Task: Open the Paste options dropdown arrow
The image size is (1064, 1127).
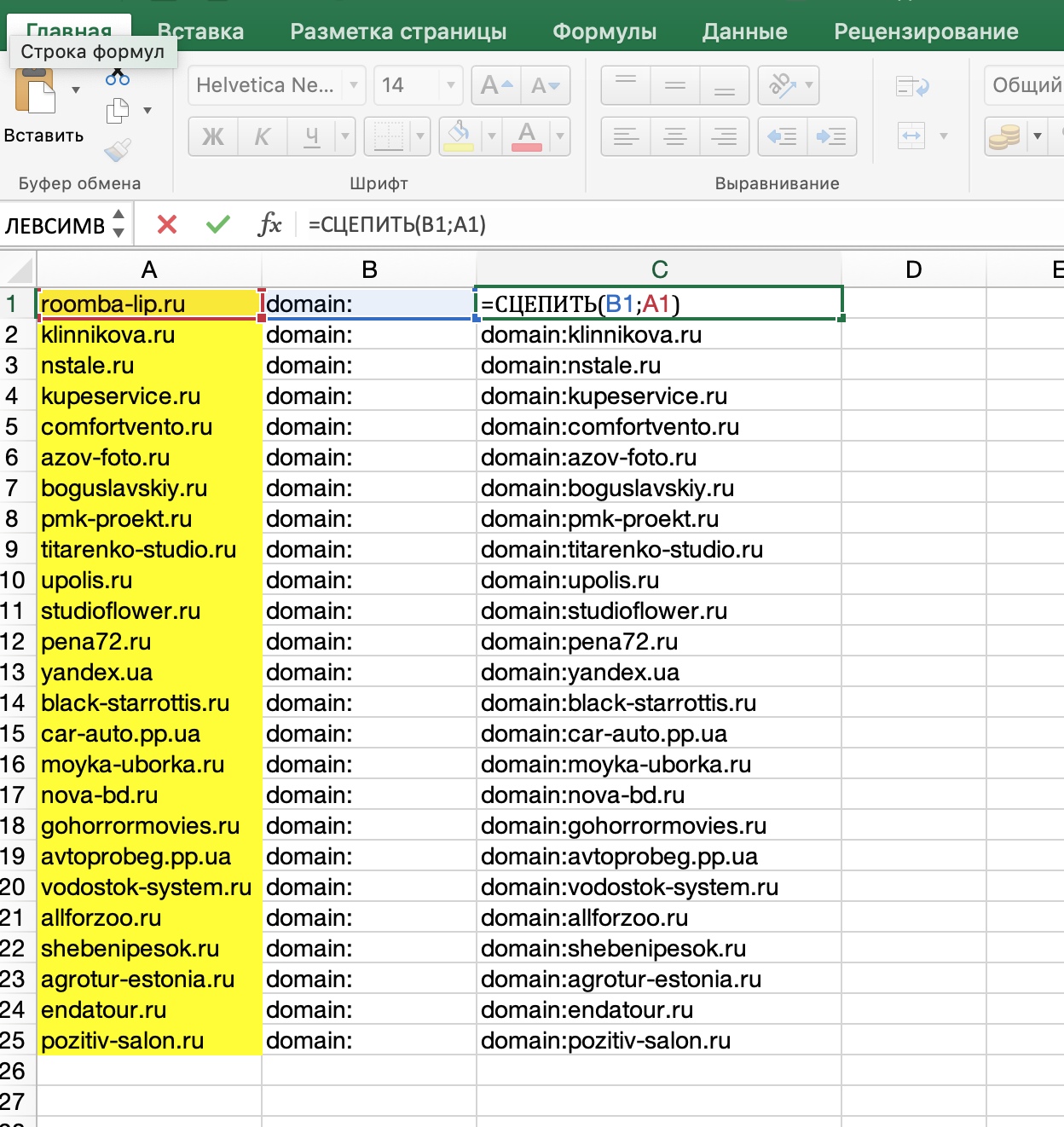Action: coord(76,90)
